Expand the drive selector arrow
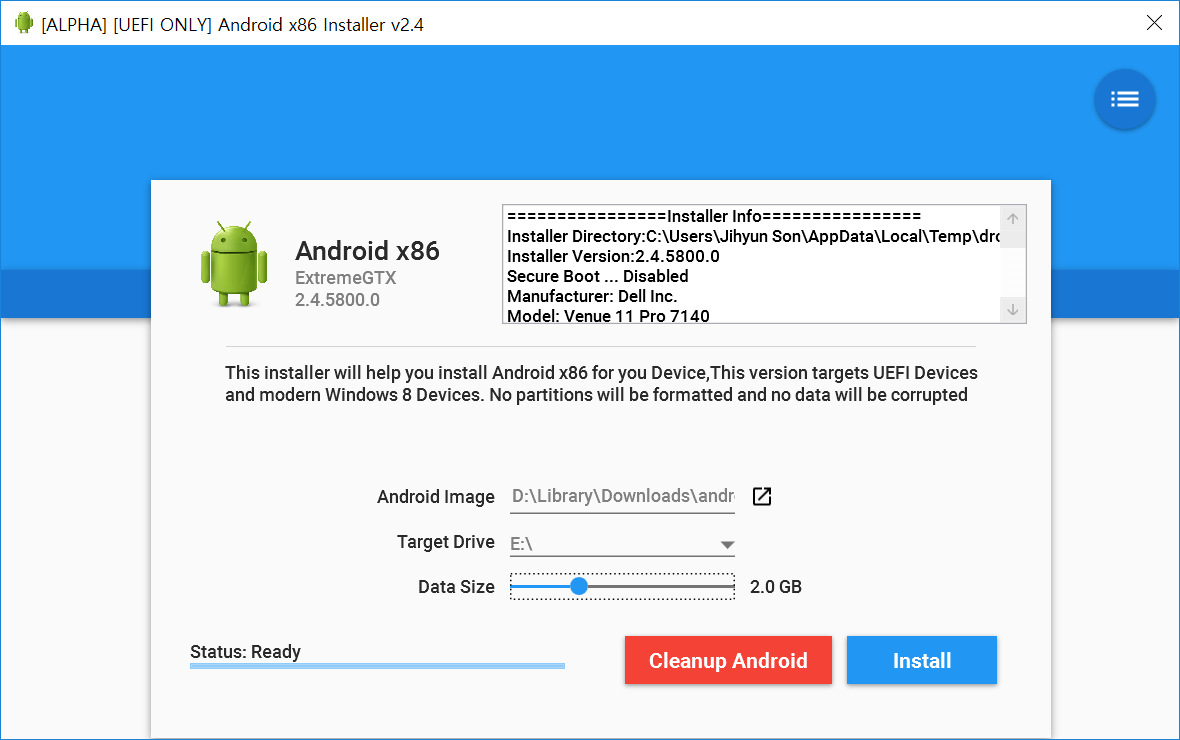Screen dimensions: 1180x740 tap(727, 543)
